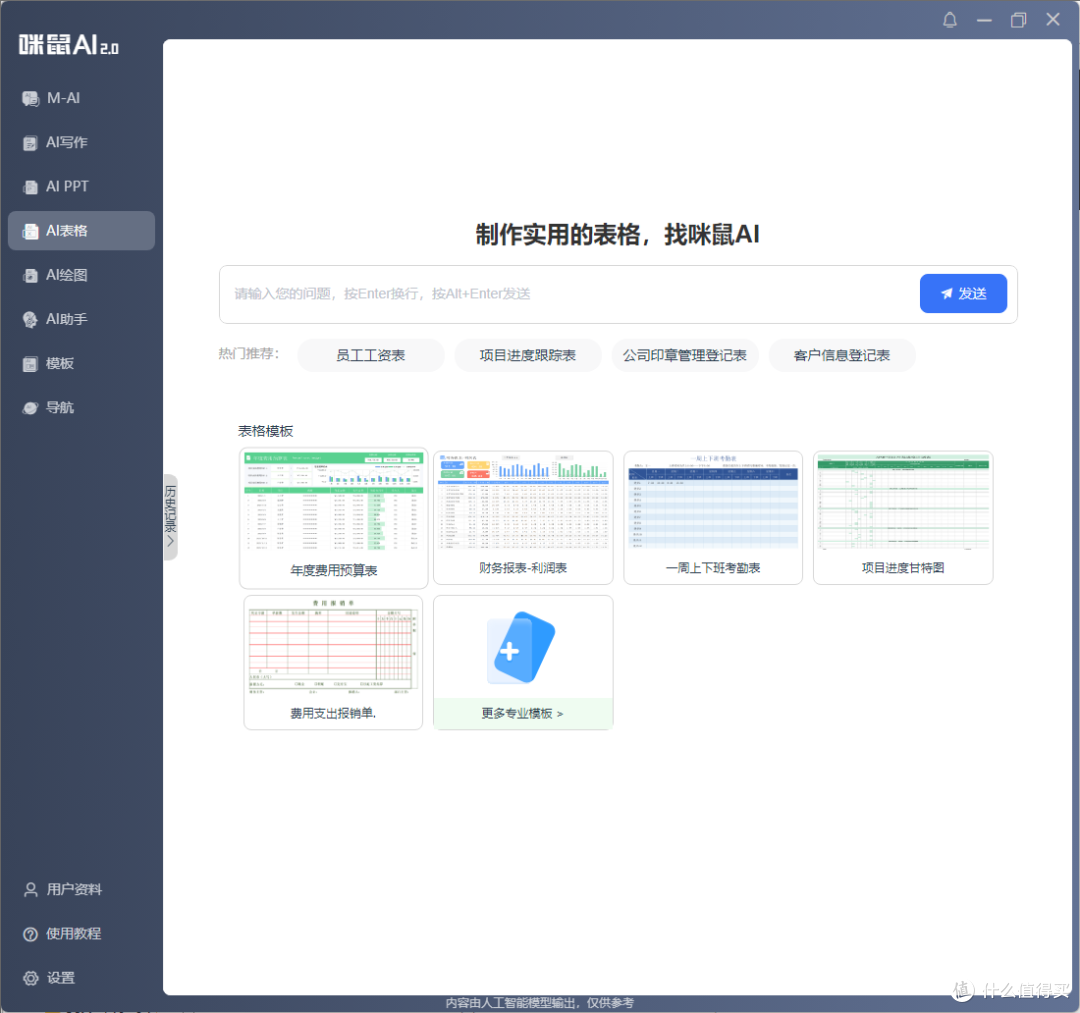Choose the 公司印章管理登记表 suggestion
Screen dimensions: 1080x1013
tap(685, 355)
